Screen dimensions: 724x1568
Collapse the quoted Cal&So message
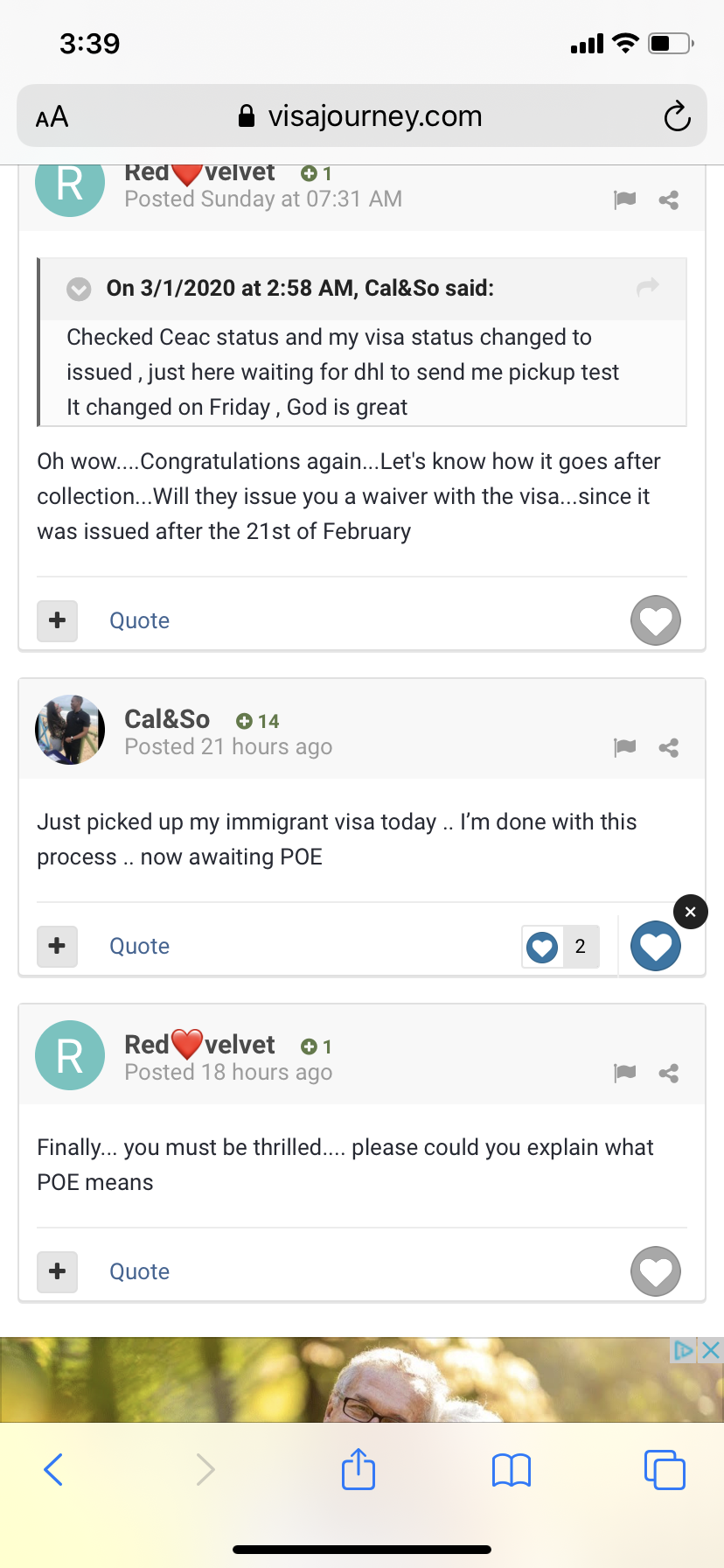[79, 289]
